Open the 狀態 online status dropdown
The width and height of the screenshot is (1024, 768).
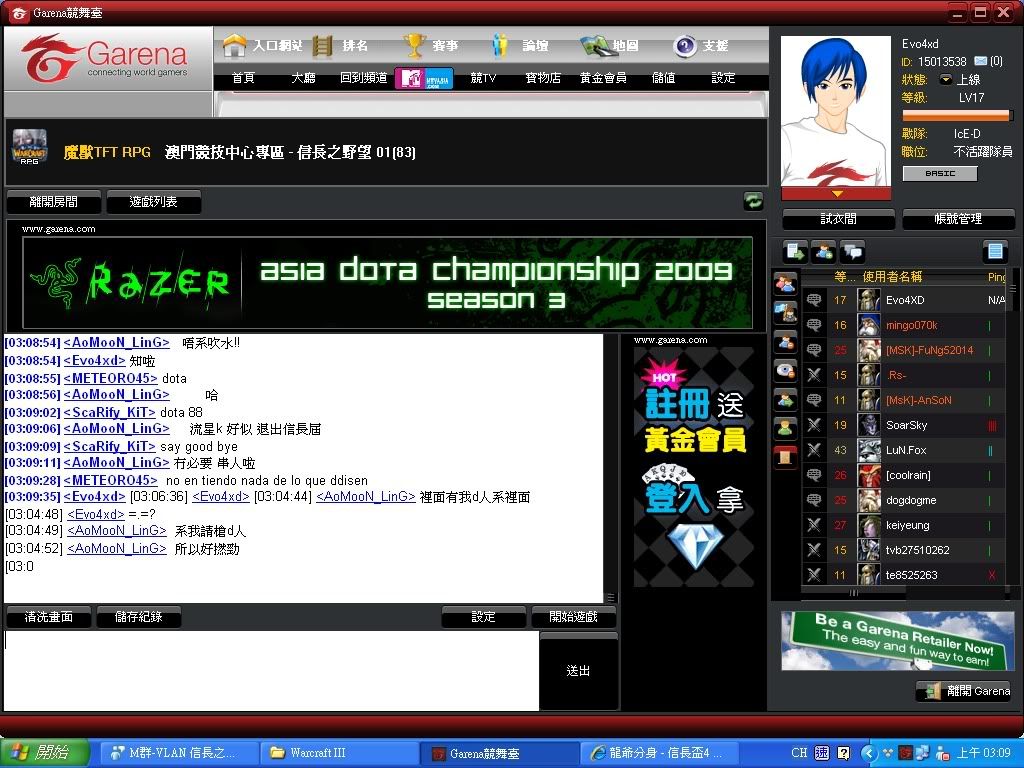[946, 80]
